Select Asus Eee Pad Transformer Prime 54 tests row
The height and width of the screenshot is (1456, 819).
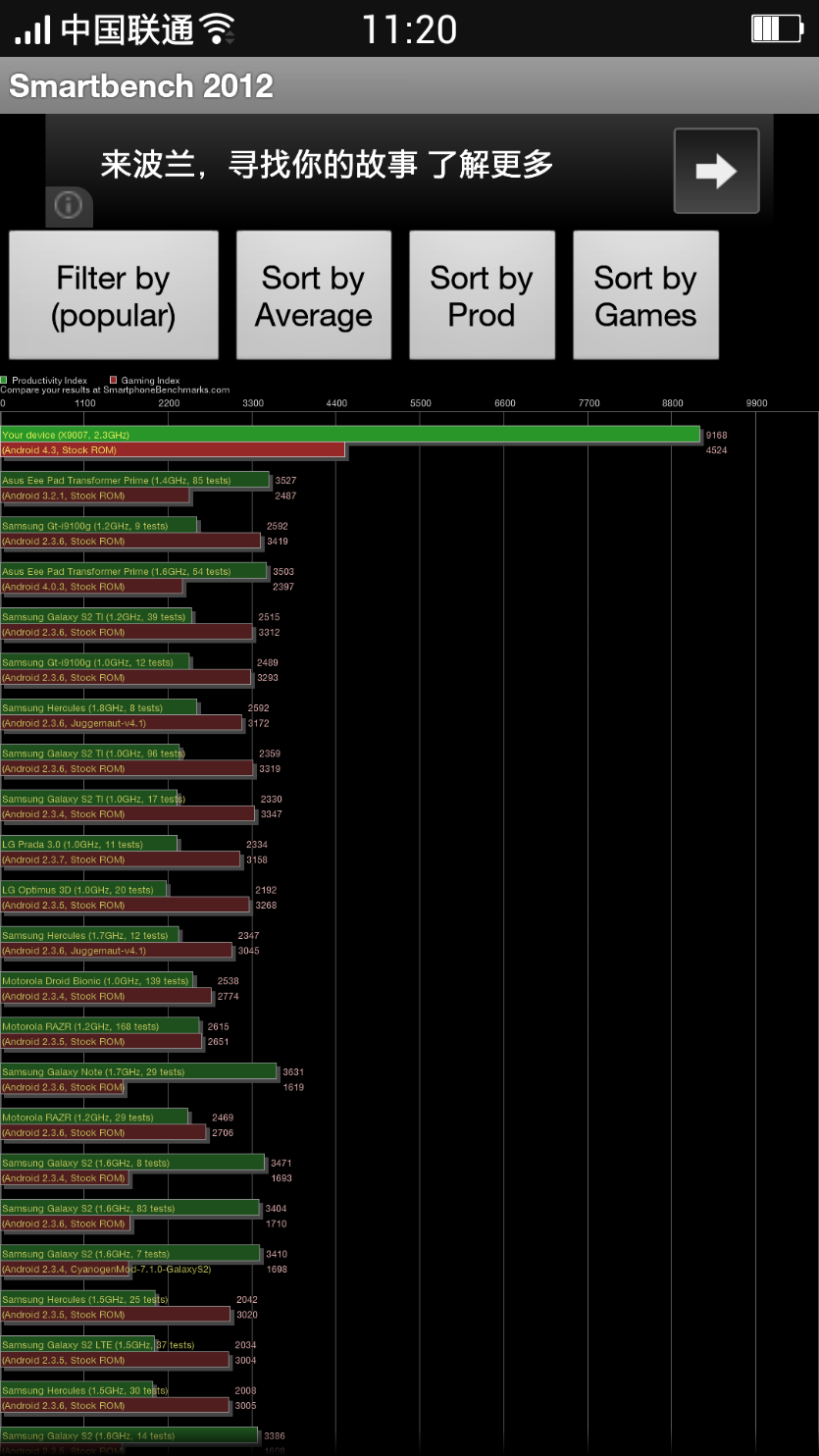(133, 571)
